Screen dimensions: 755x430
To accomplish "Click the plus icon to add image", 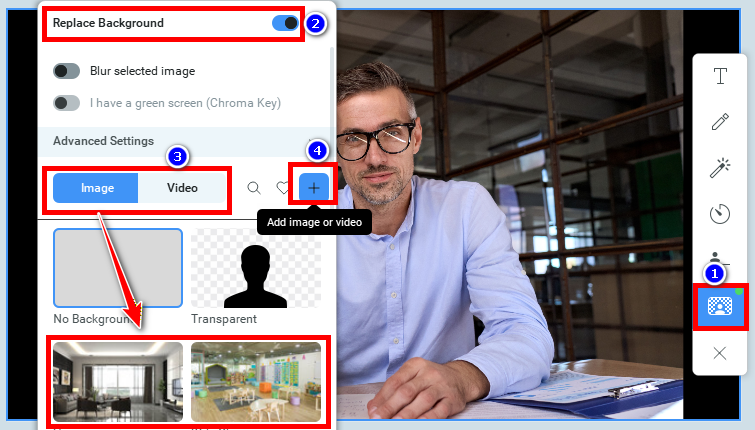I will click(x=314, y=188).
